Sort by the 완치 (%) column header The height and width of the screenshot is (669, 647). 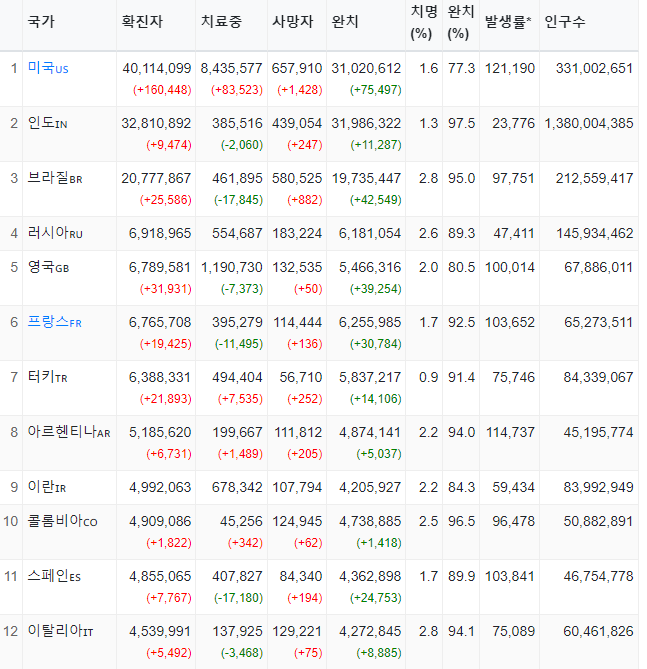461,22
